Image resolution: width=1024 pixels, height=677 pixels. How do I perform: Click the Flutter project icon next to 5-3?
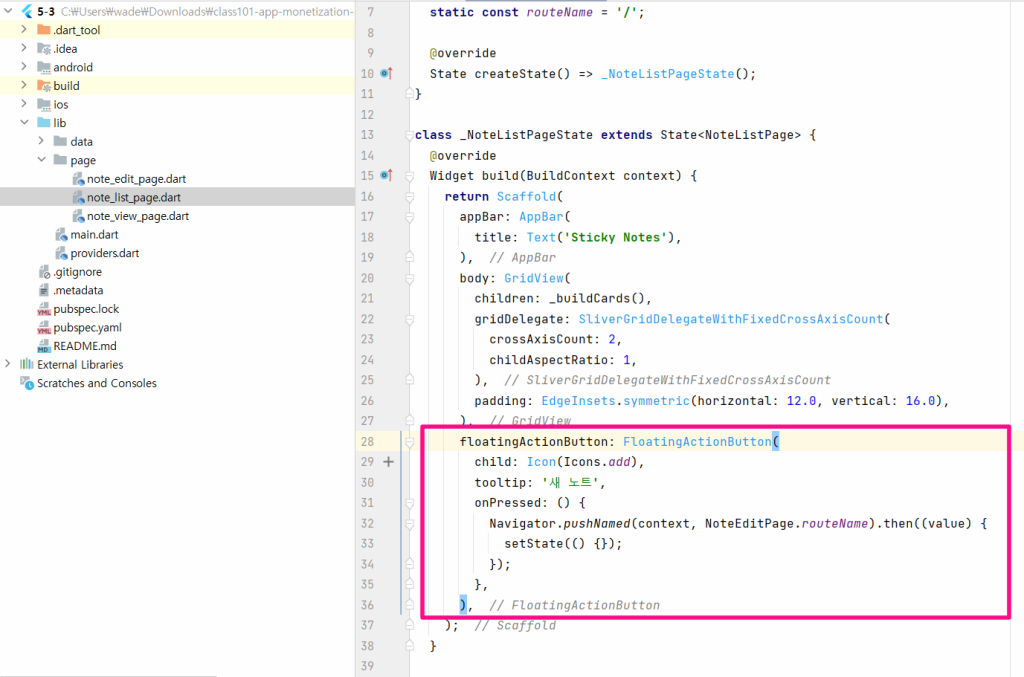click(x=25, y=12)
